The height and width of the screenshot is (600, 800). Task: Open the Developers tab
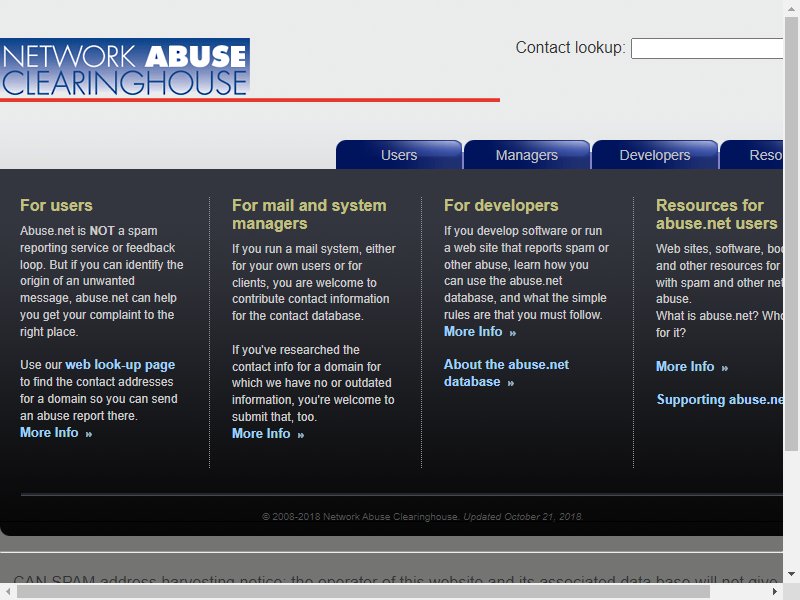tap(655, 155)
